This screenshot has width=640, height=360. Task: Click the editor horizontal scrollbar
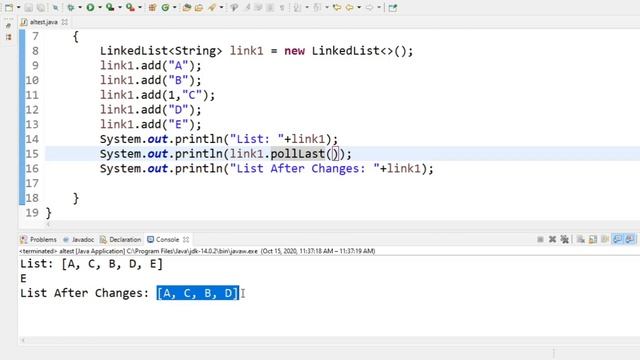[x=342, y=224]
